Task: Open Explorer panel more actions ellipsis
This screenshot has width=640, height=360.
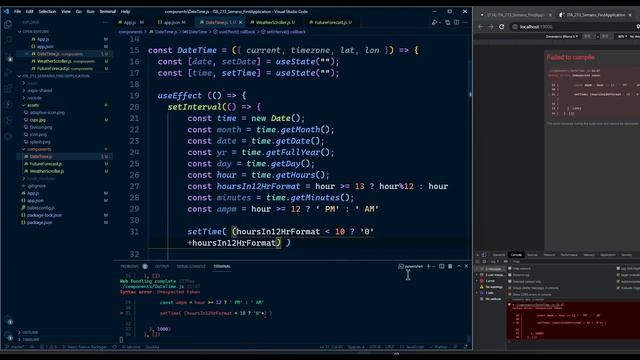Action: click(x=106, y=22)
